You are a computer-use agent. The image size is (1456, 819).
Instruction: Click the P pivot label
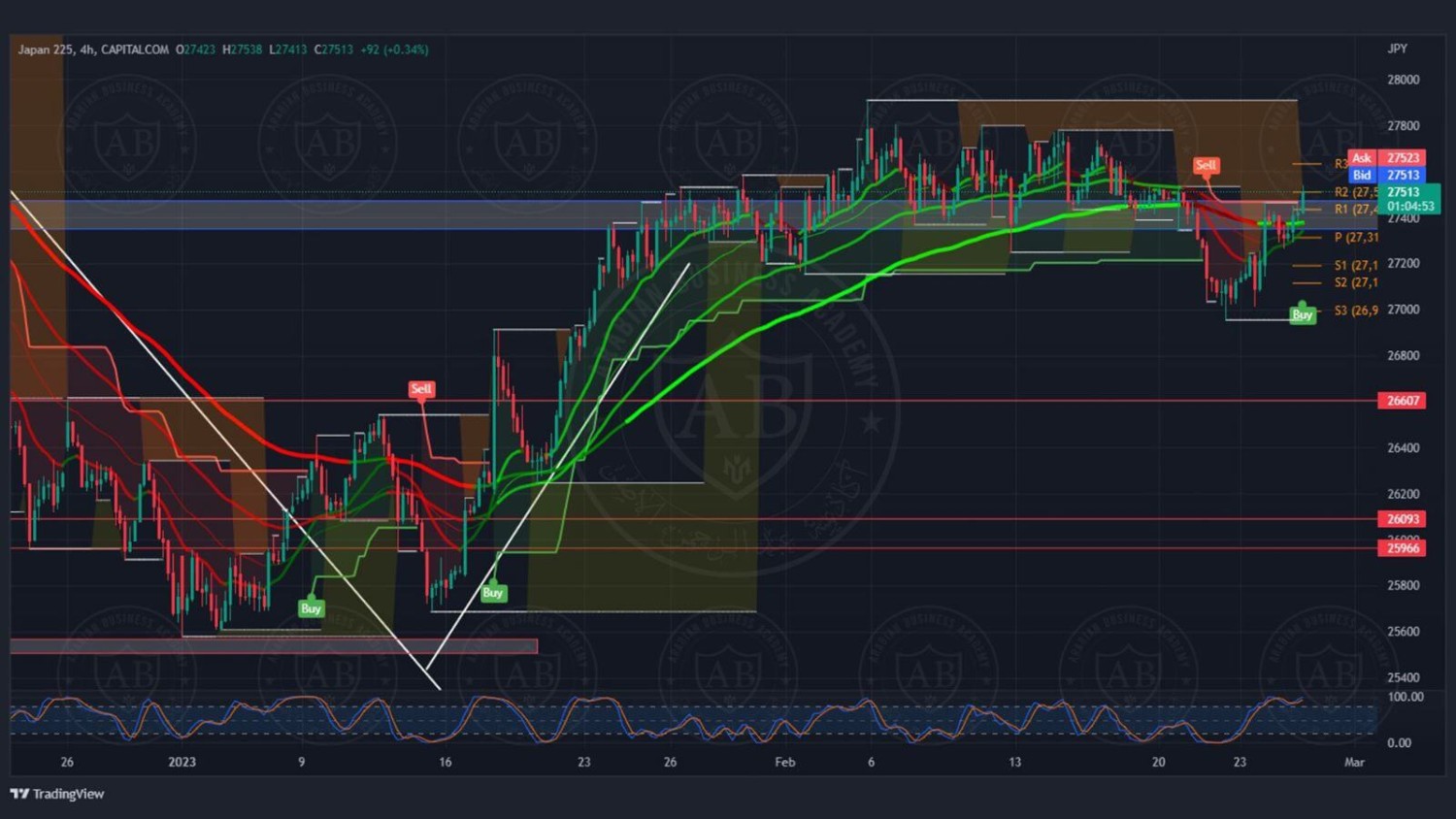[1357, 238]
